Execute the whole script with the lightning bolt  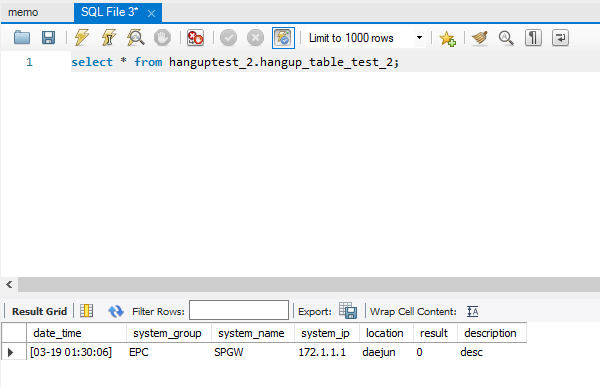pos(82,38)
